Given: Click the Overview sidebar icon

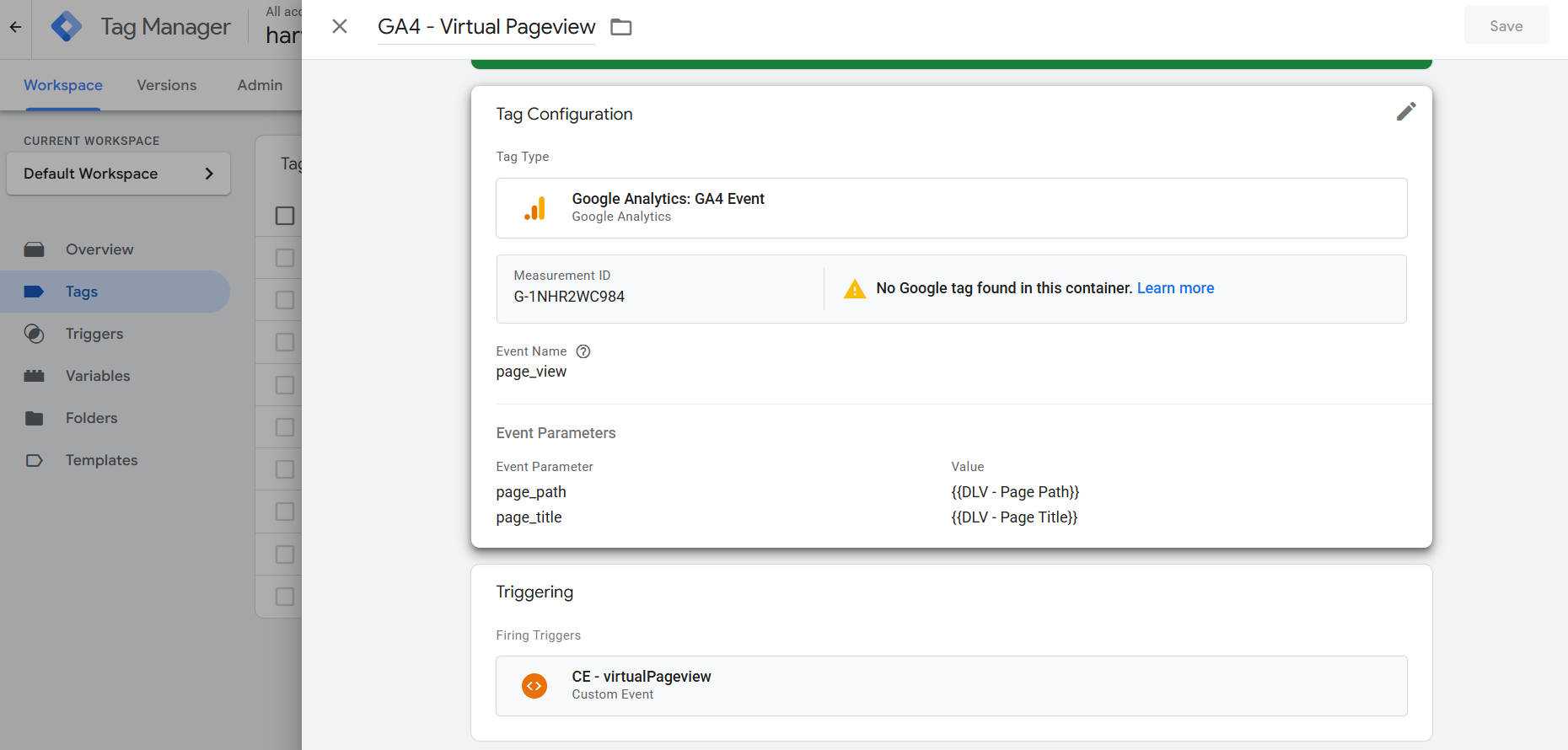Looking at the screenshot, I should click(x=34, y=249).
